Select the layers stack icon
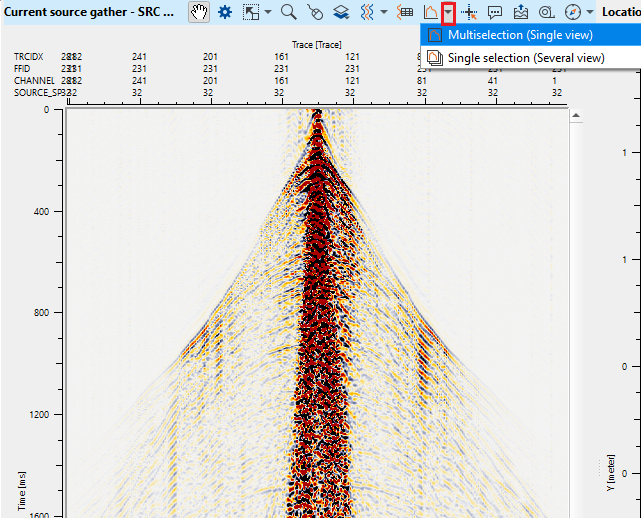The width and height of the screenshot is (641, 518). [x=341, y=12]
